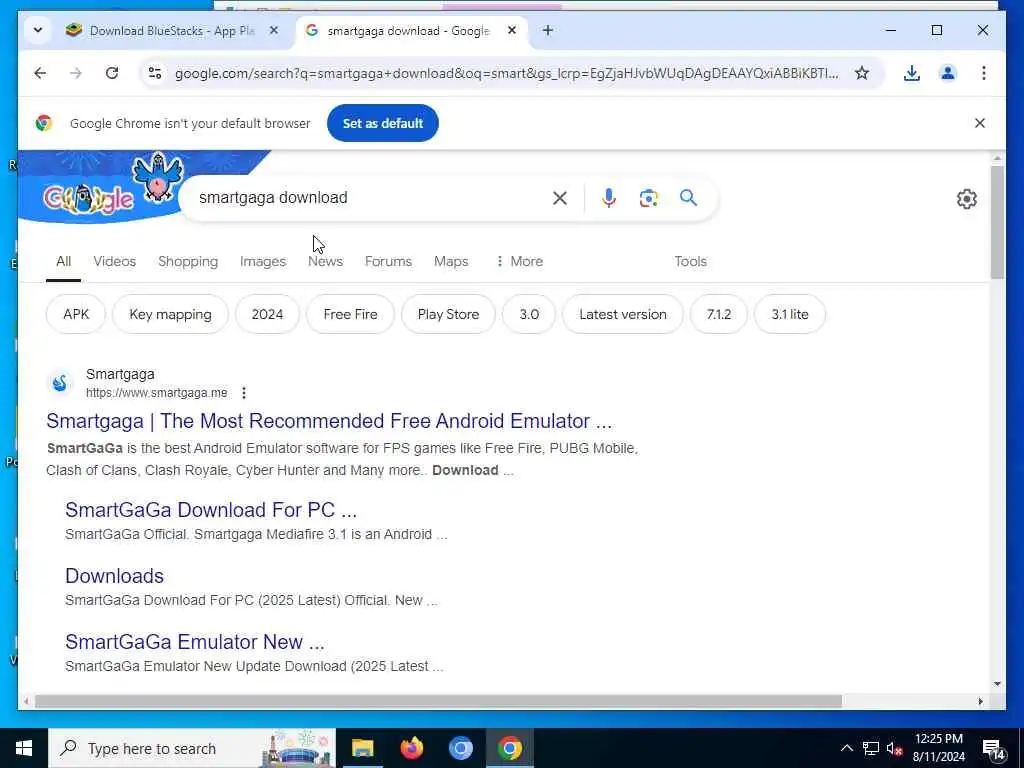Open the Chrome profile icon
This screenshot has width=1024, height=768.
tap(948, 73)
